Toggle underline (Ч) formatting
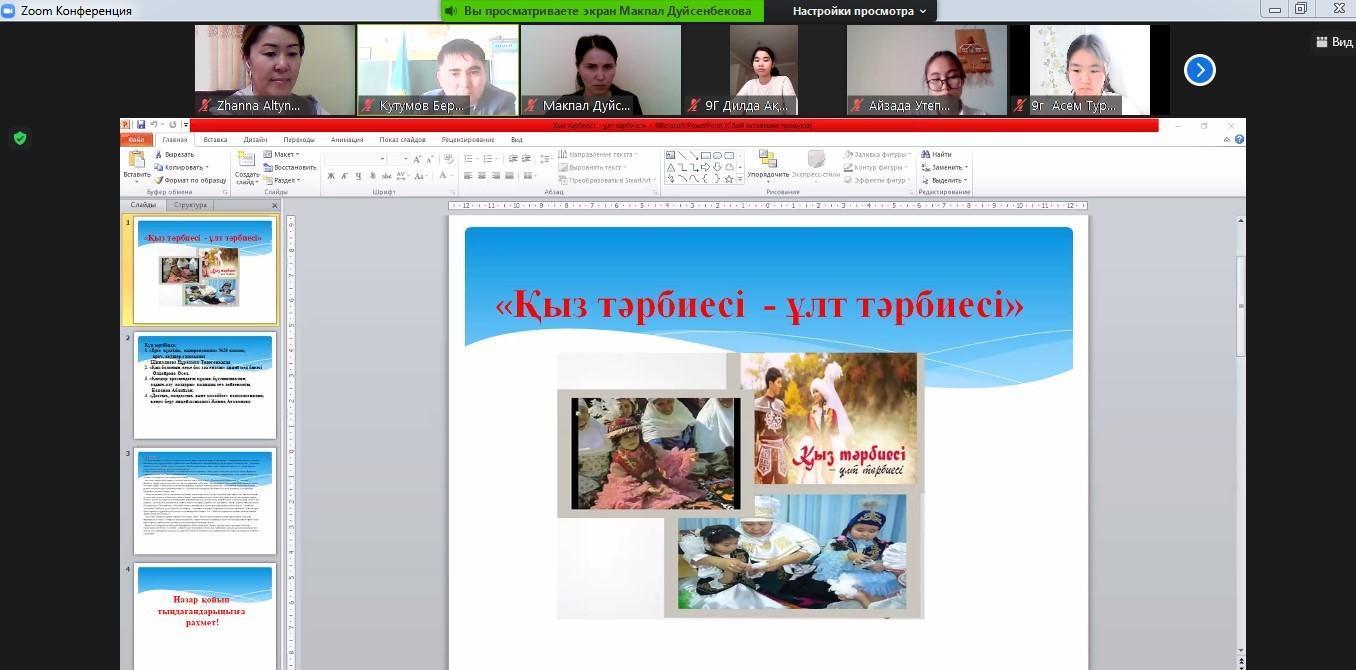The image size is (1356, 670). [359, 176]
